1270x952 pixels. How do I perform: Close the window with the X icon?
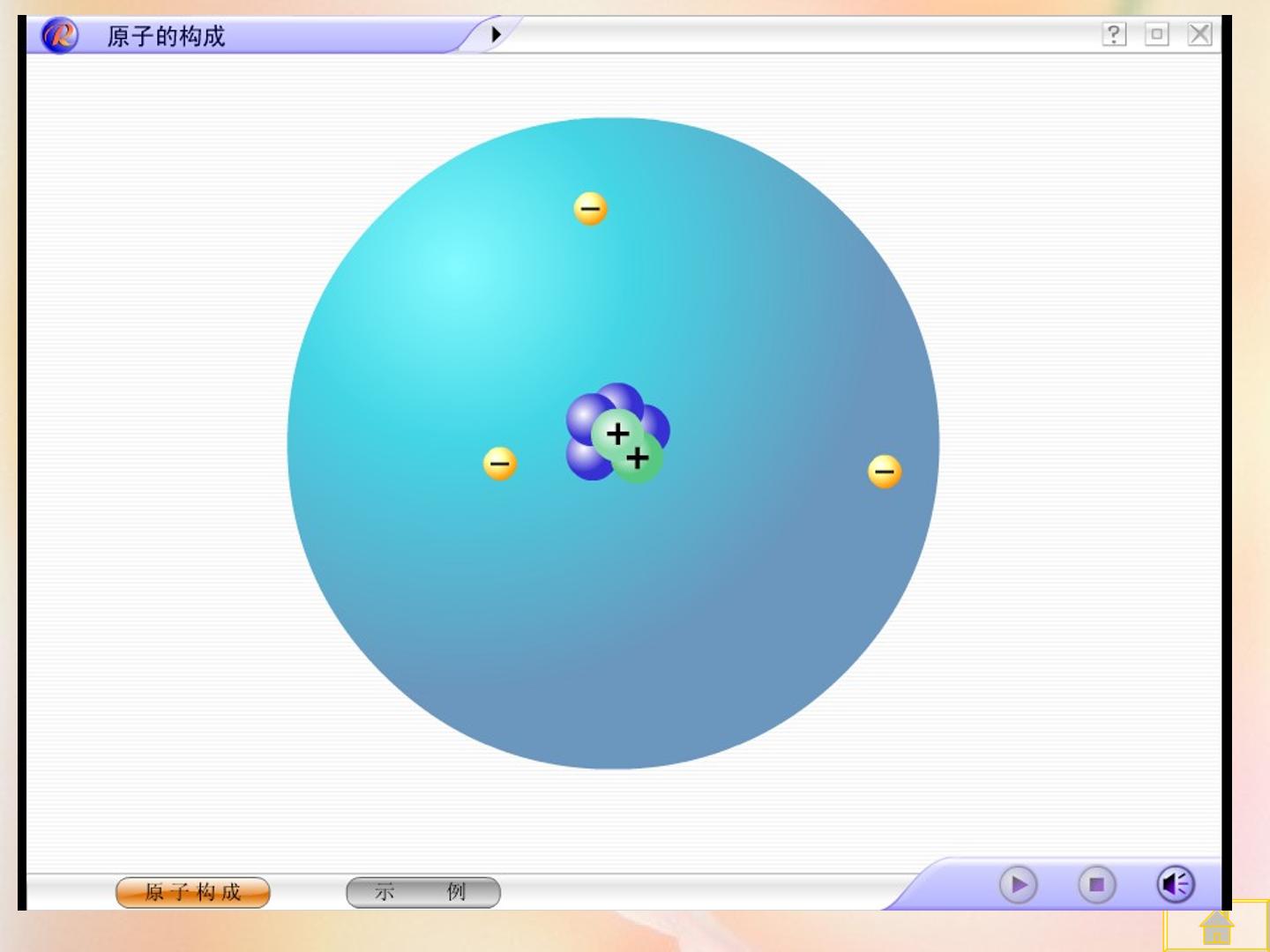[1199, 34]
